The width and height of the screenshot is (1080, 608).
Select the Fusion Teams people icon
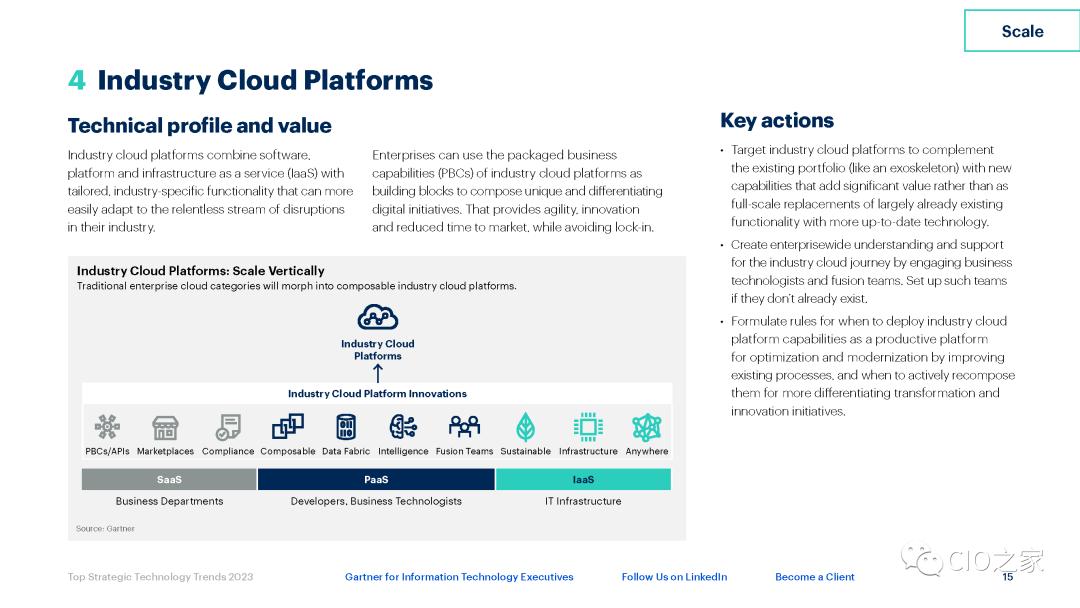[464, 428]
